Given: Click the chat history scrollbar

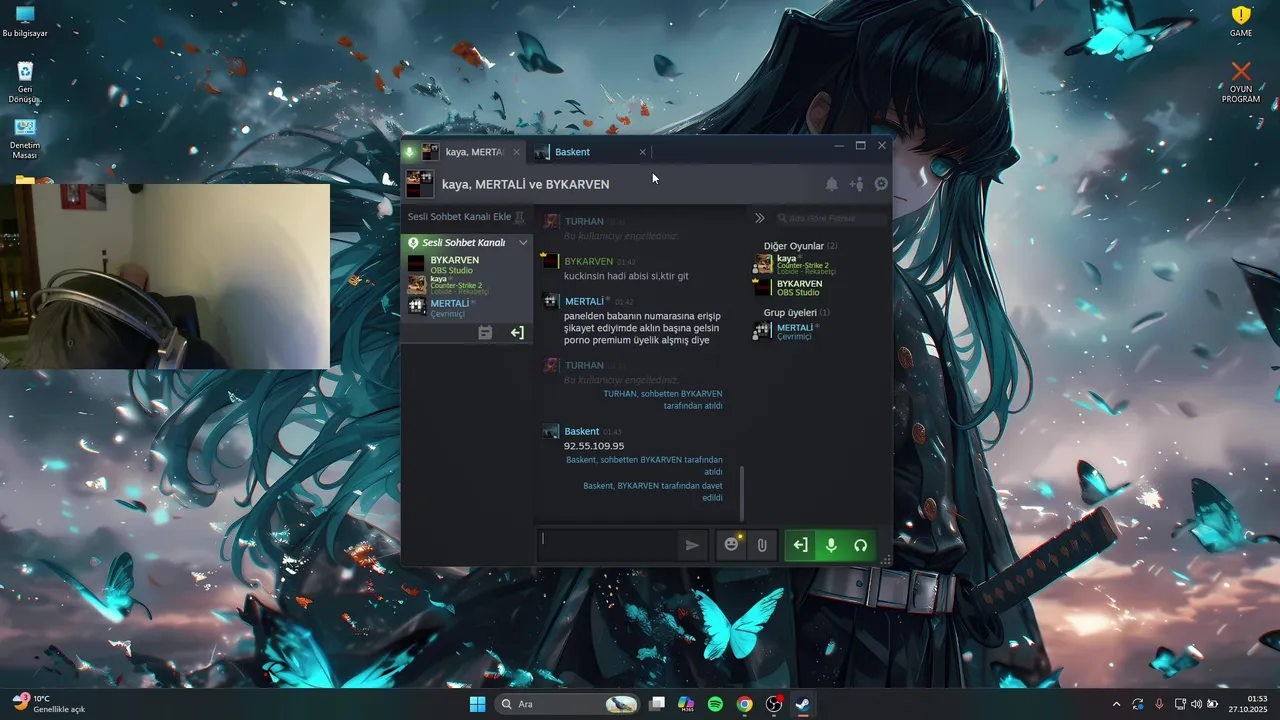Looking at the screenshot, I should click(x=743, y=491).
